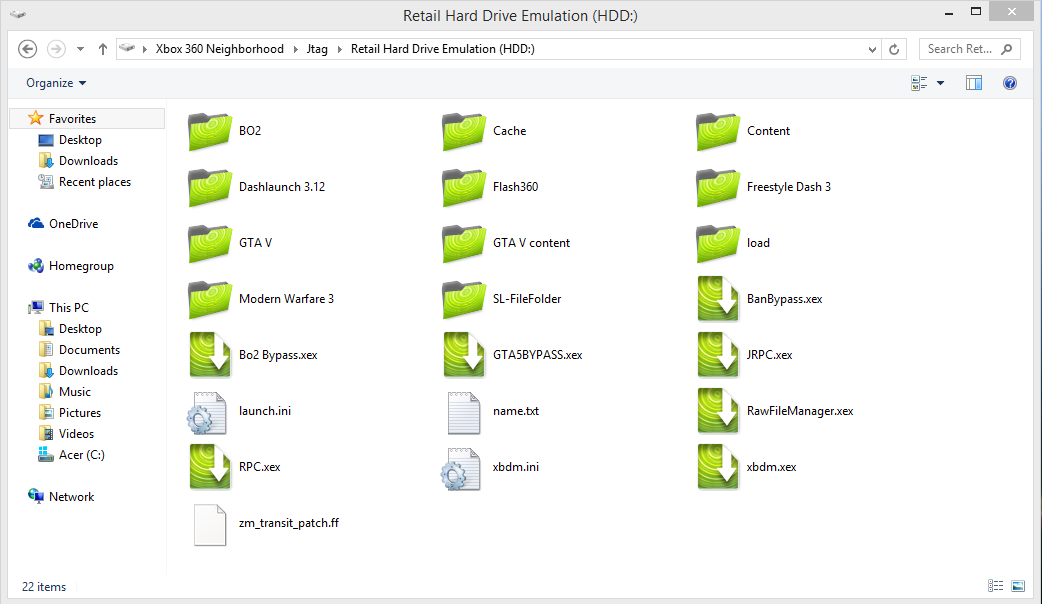Go up one folder level
The height and width of the screenshot is (604, 1042).
click(x=102, y=49)
